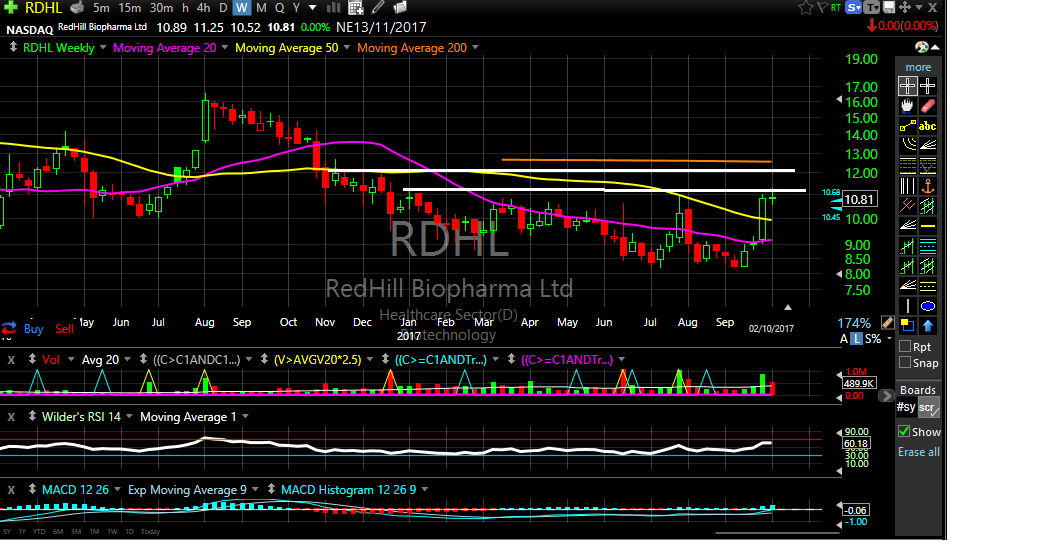Click the Sell button
The image size is (1053, 547).
coord(64,329)
